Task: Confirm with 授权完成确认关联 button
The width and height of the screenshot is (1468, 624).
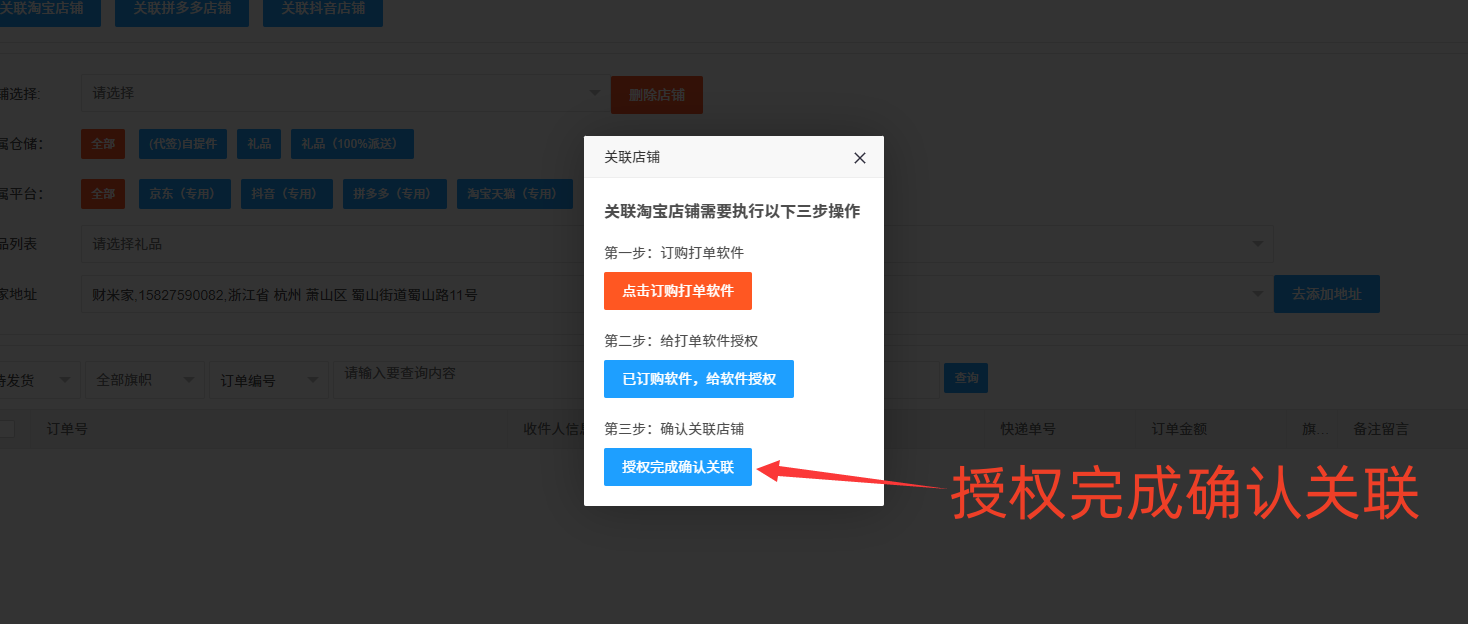Action: 677,467
